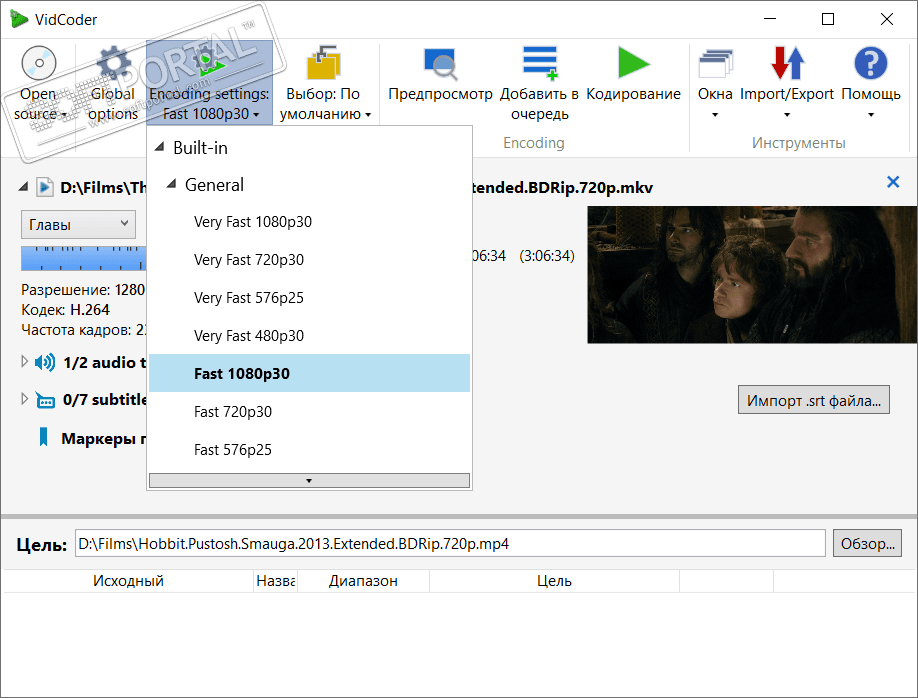Click the video preview thumbnail
Image resolution: width=918 pixels, height=698 pixels.
tap(752, 274)
